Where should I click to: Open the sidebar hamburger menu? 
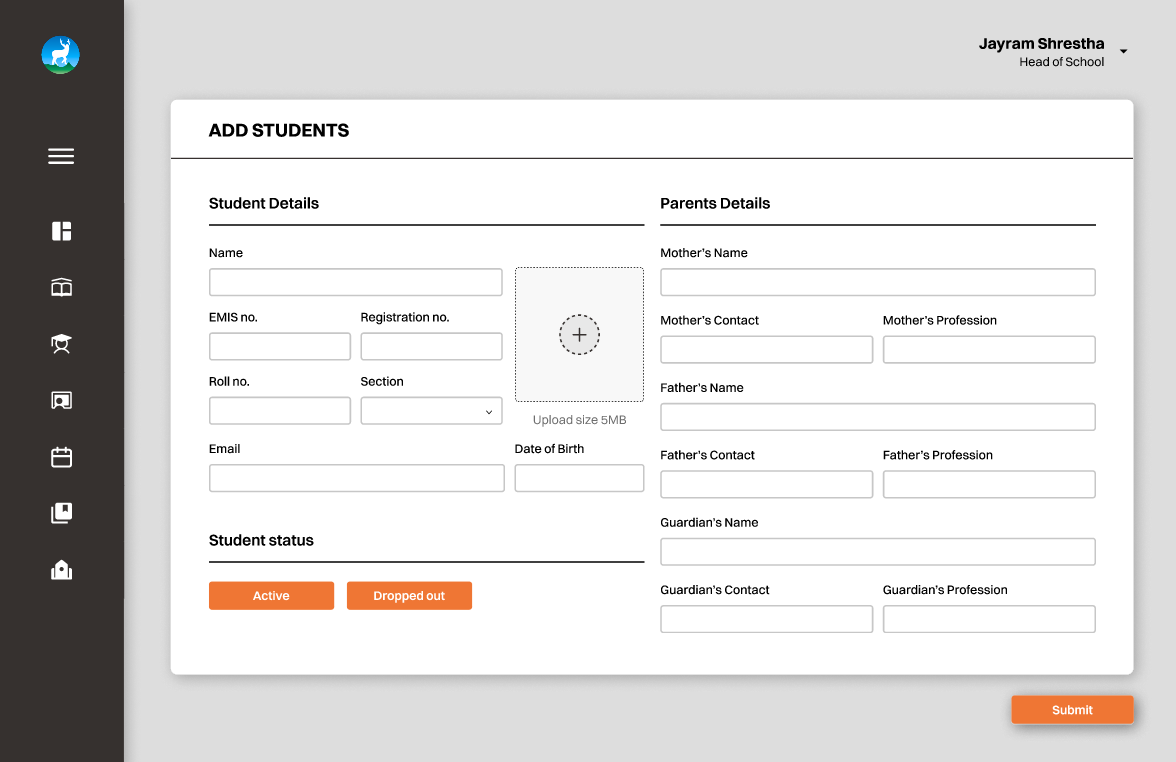61,156
